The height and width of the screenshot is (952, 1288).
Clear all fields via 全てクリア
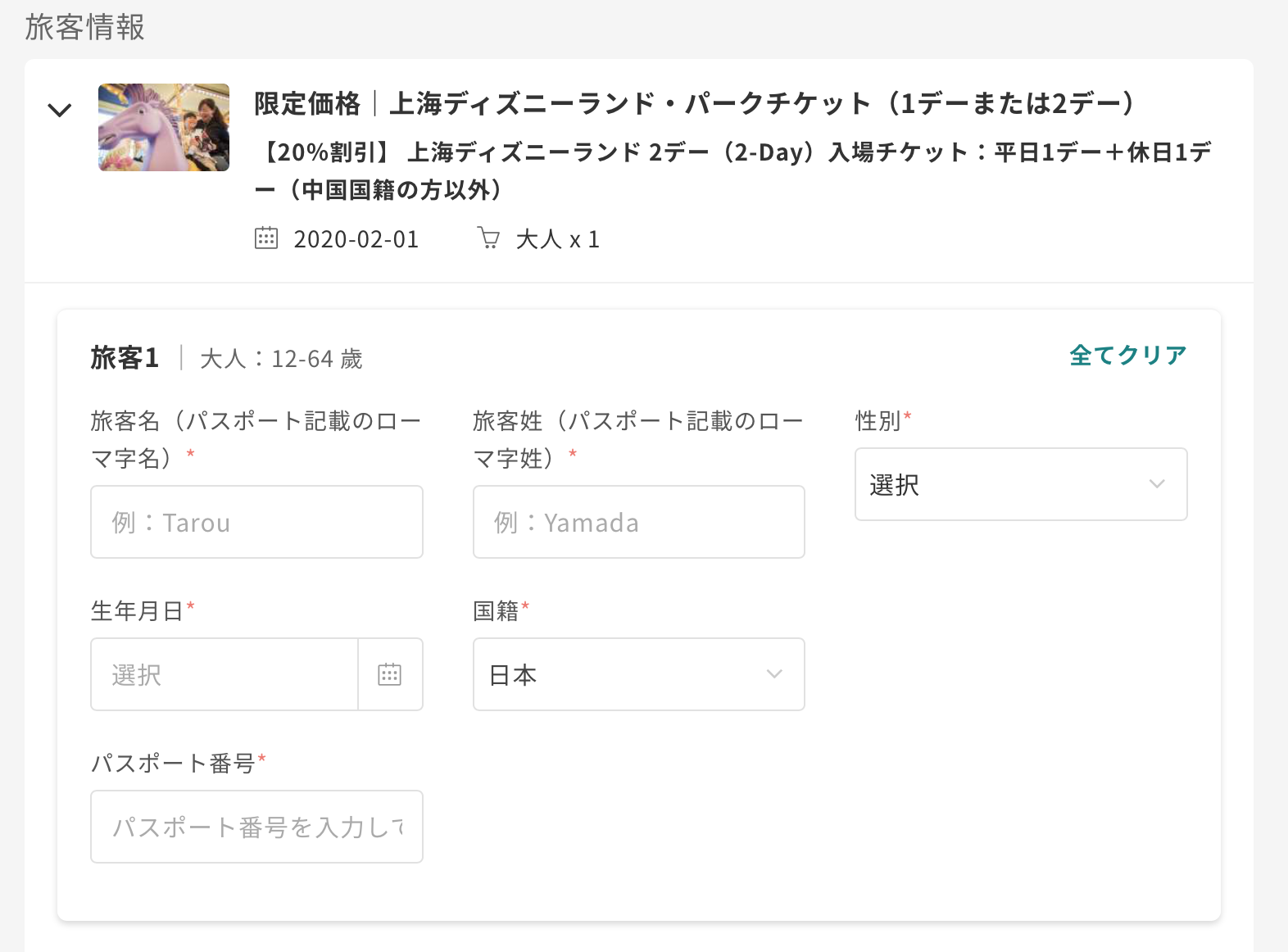(x=1128, y=356)
